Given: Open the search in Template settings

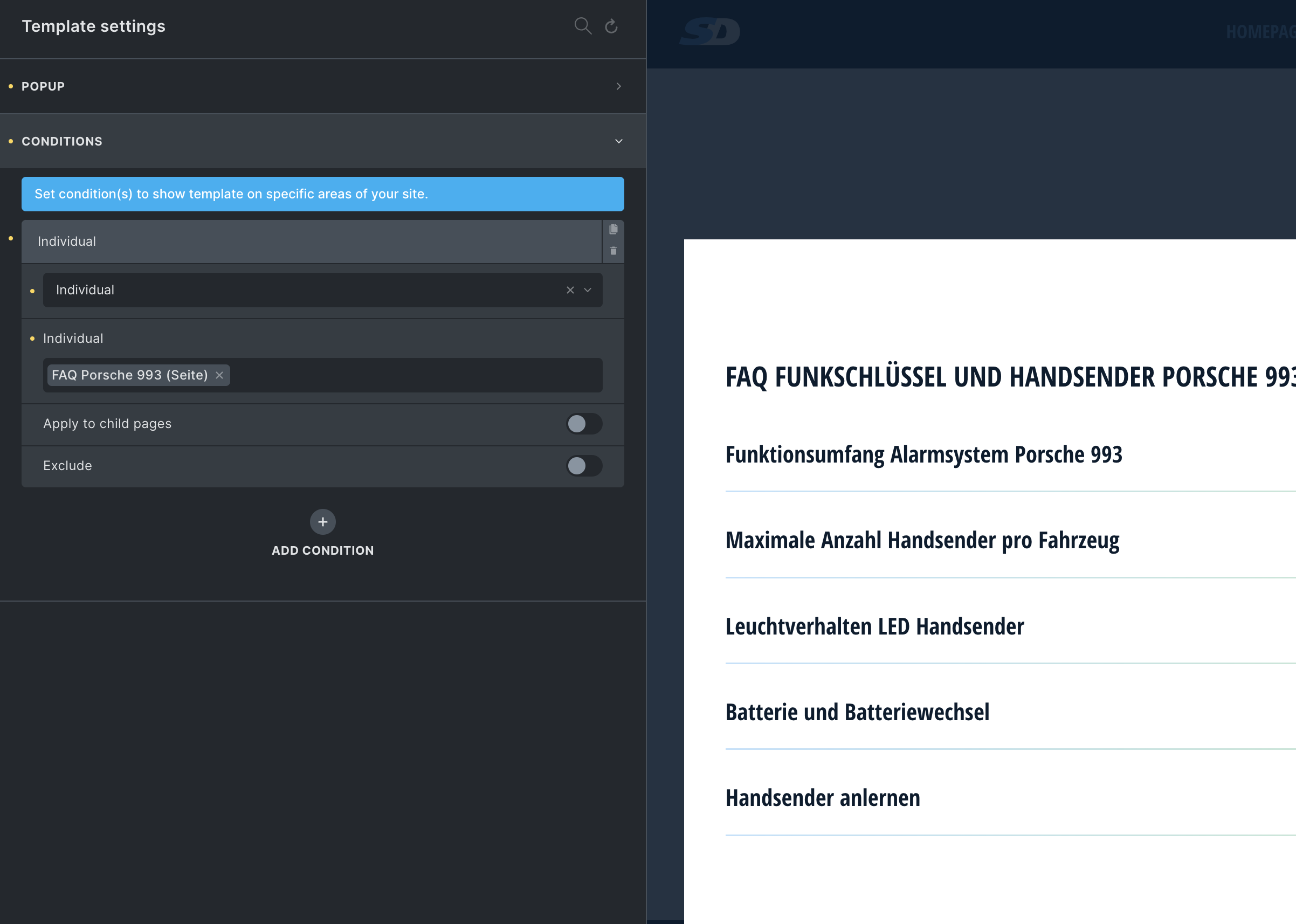Looking at the screenshot, I should 583,26.
